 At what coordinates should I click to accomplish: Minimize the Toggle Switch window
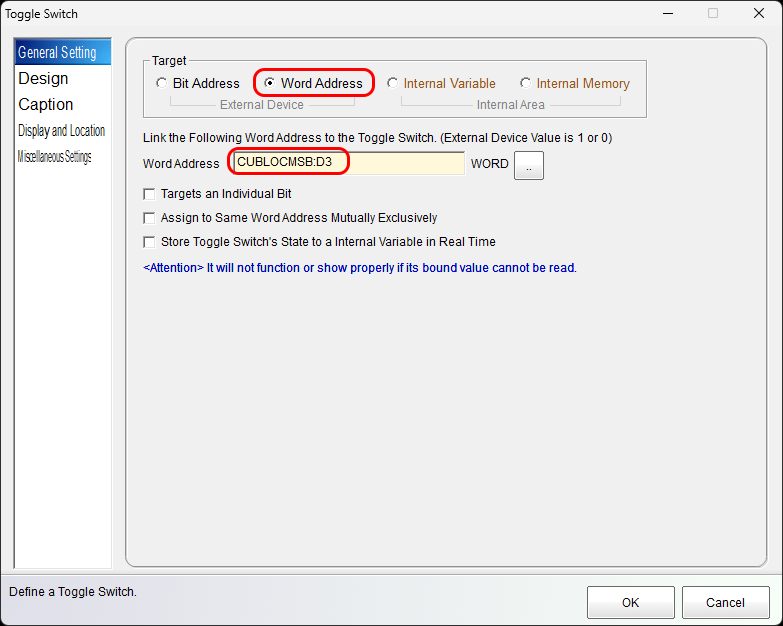coord(667,14)
